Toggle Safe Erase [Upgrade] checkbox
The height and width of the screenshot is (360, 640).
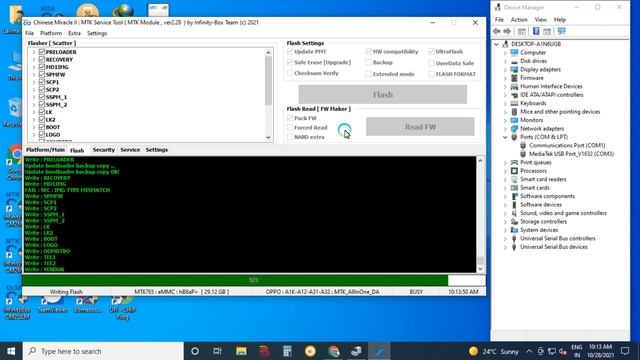pyautogui.click(x=290, y=62)
